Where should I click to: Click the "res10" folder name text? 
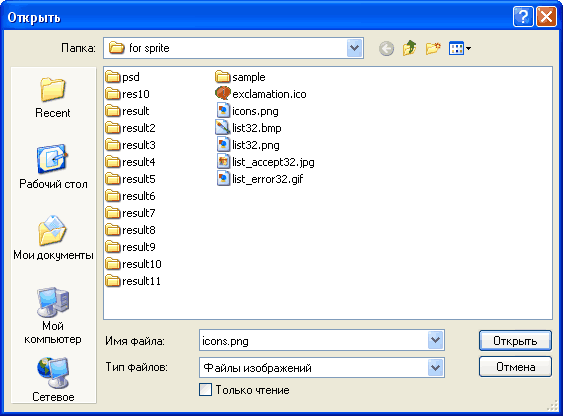pyautogui.click(x=136, y=94)
